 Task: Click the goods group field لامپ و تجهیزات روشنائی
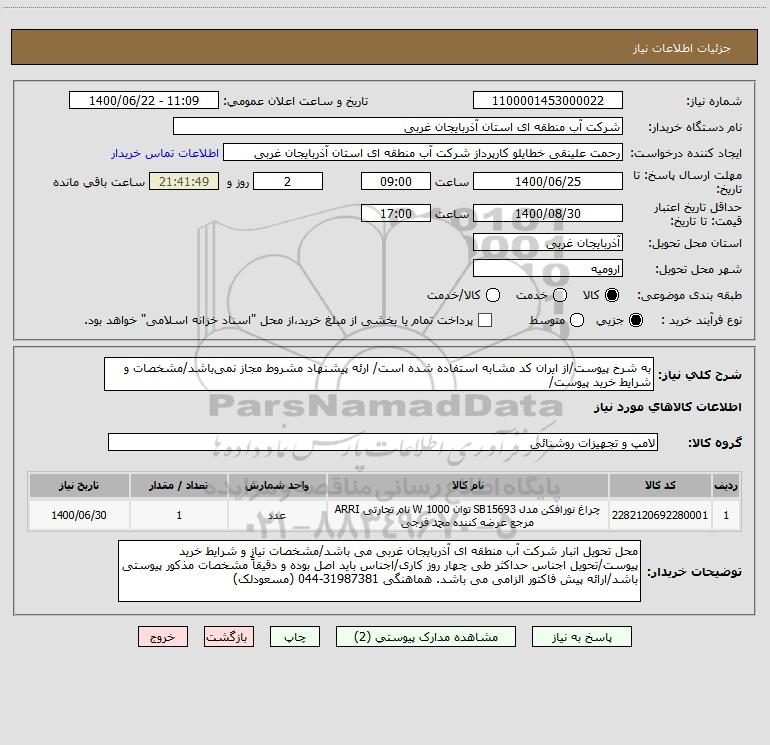pyautogui.click(x=383, y=442)
